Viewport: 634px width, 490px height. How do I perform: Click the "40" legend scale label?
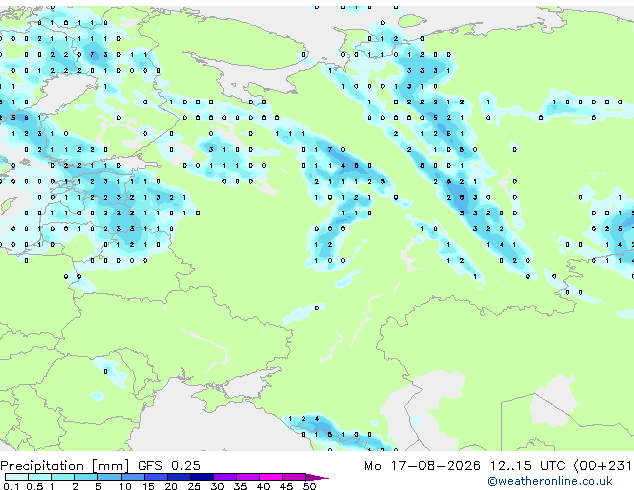[x=263, y=486]
